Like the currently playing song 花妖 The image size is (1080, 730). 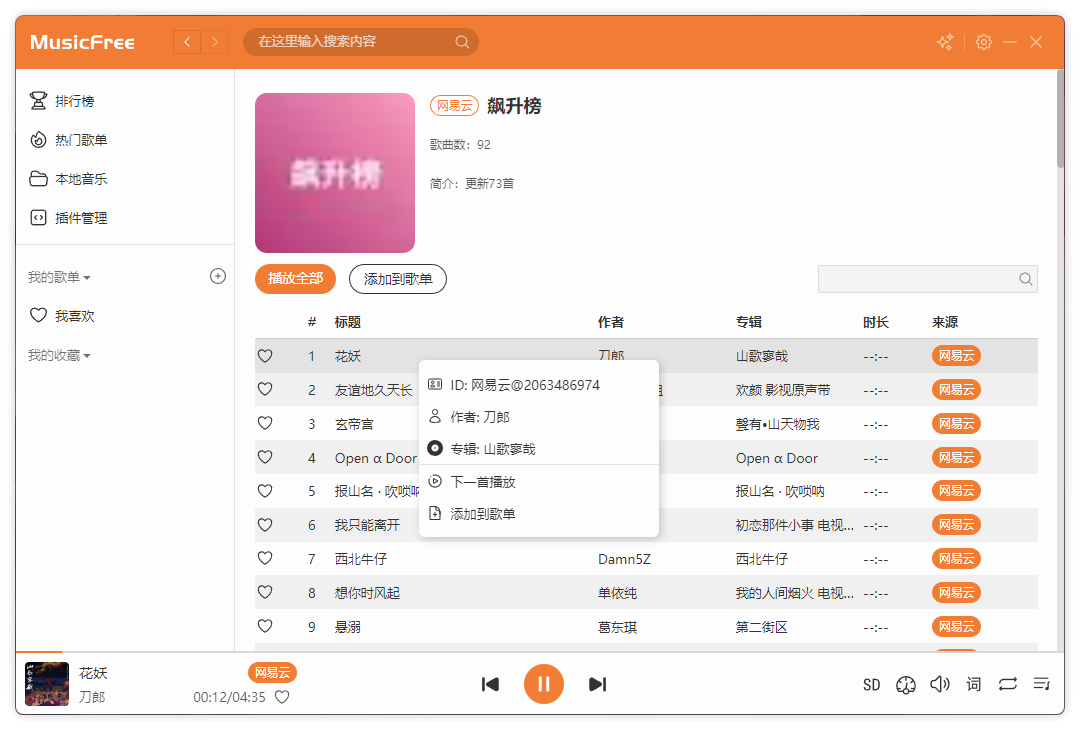click(282, 697)
